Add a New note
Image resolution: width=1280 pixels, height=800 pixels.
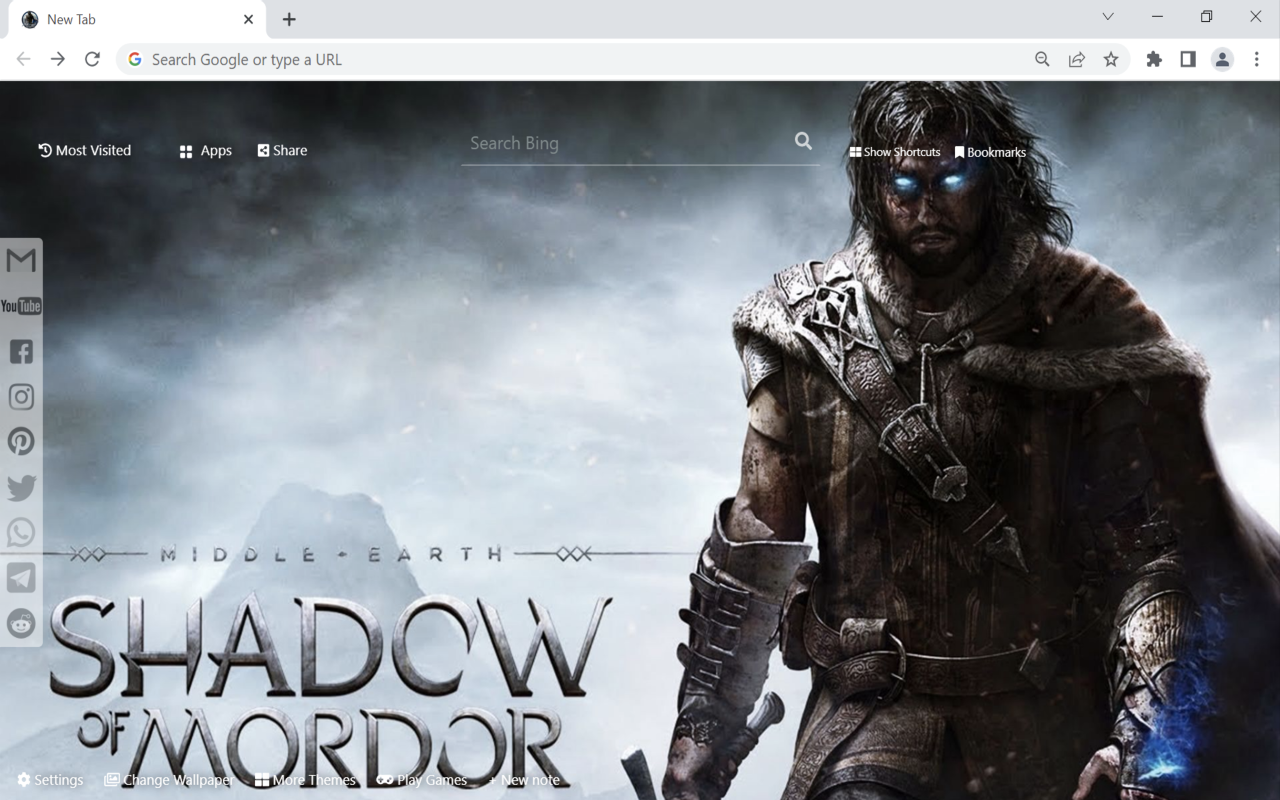524,780
